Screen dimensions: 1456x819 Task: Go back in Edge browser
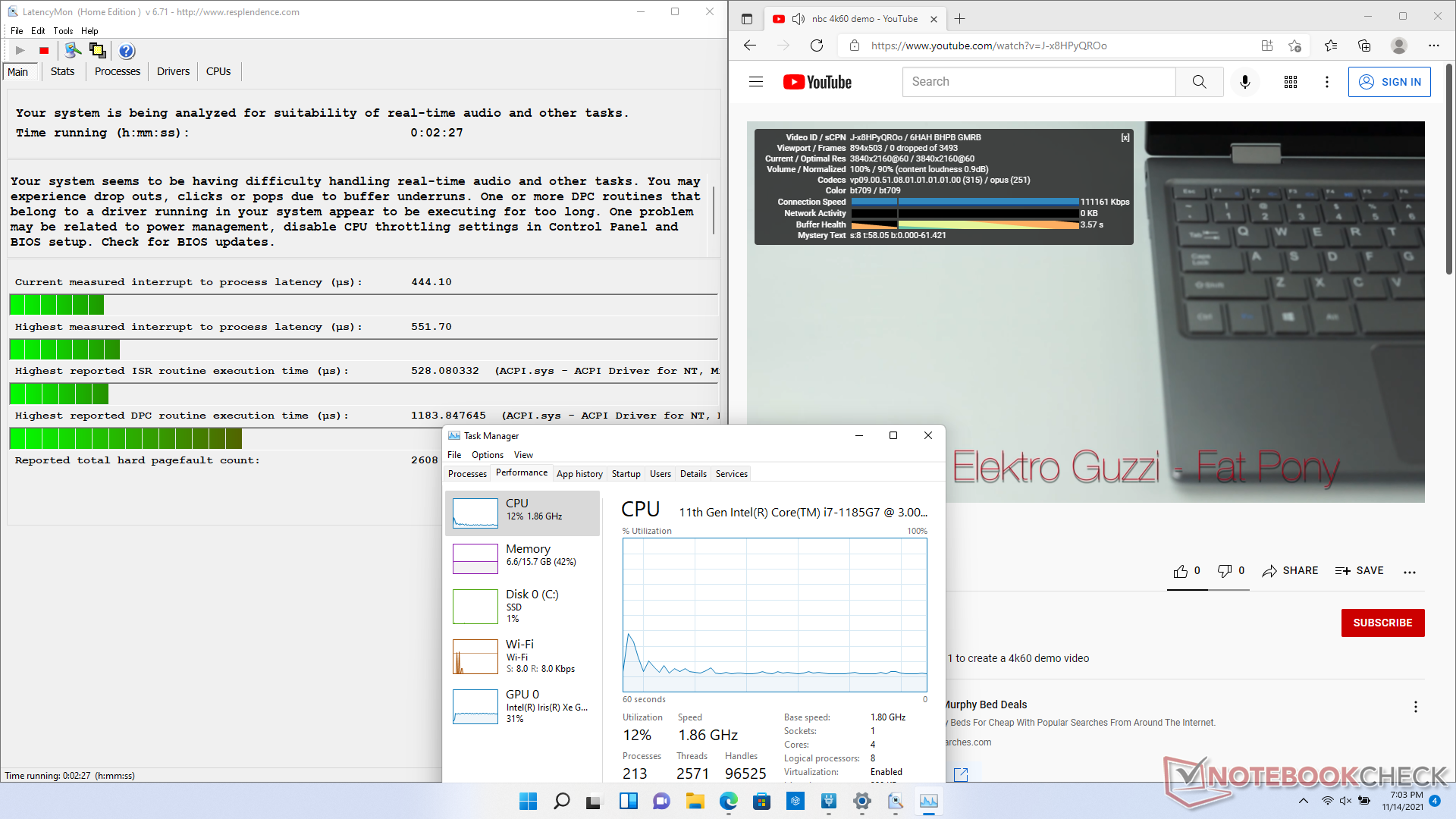750,45
